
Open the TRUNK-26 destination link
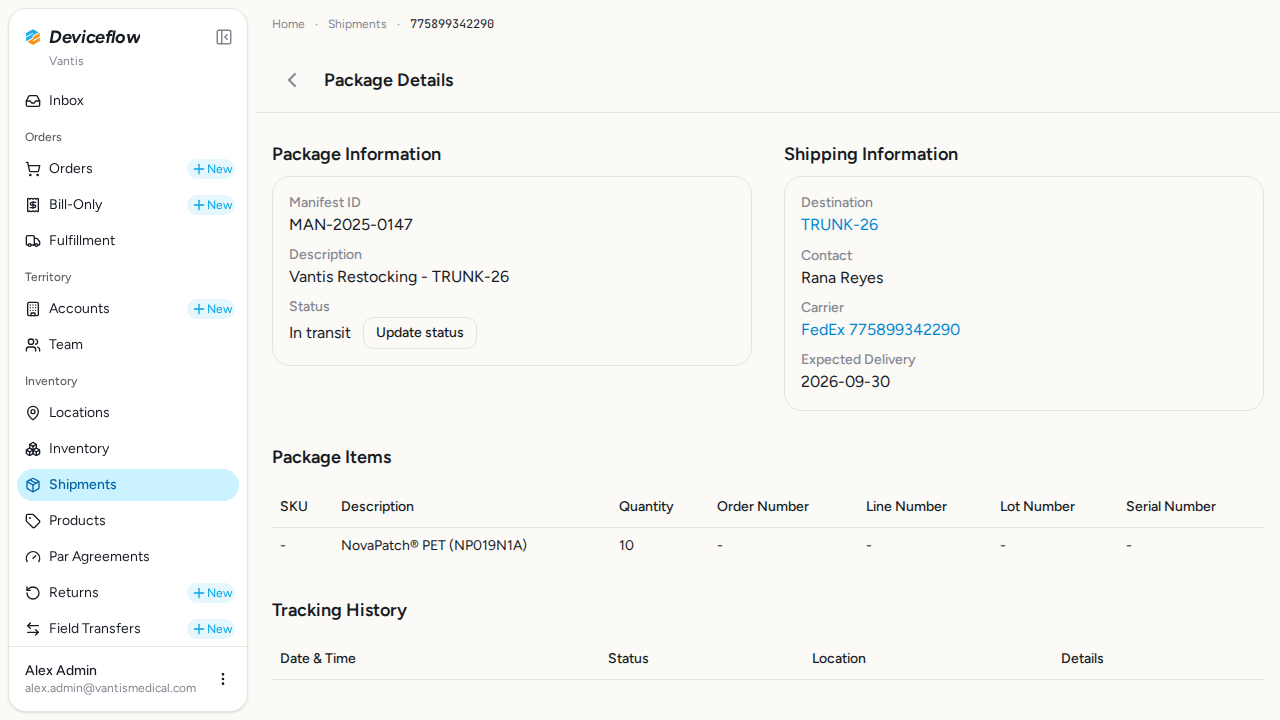(840, 225)
